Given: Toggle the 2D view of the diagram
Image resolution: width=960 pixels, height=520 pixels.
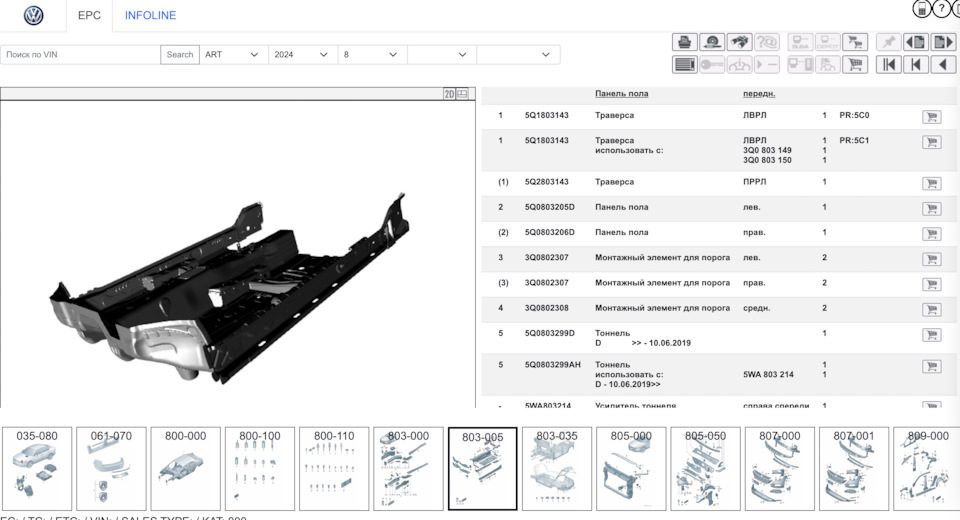Looking at the screenshot, I should 449,94.
